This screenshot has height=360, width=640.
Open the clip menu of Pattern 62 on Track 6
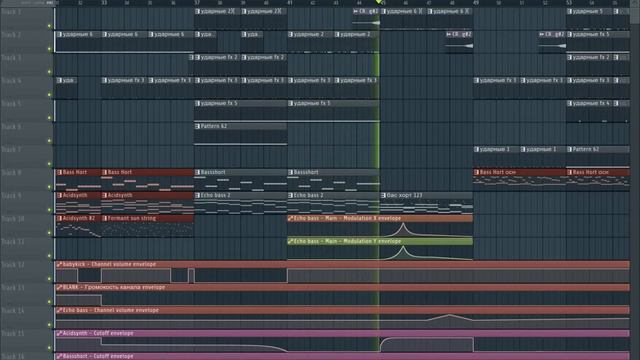(198, 127)
